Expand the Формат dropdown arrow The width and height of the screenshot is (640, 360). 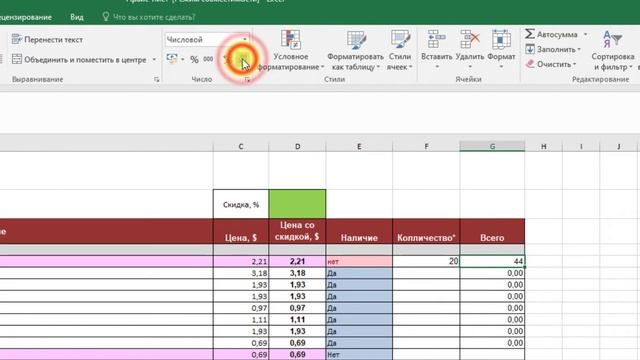pyautogui.click(x=501, y=67)
